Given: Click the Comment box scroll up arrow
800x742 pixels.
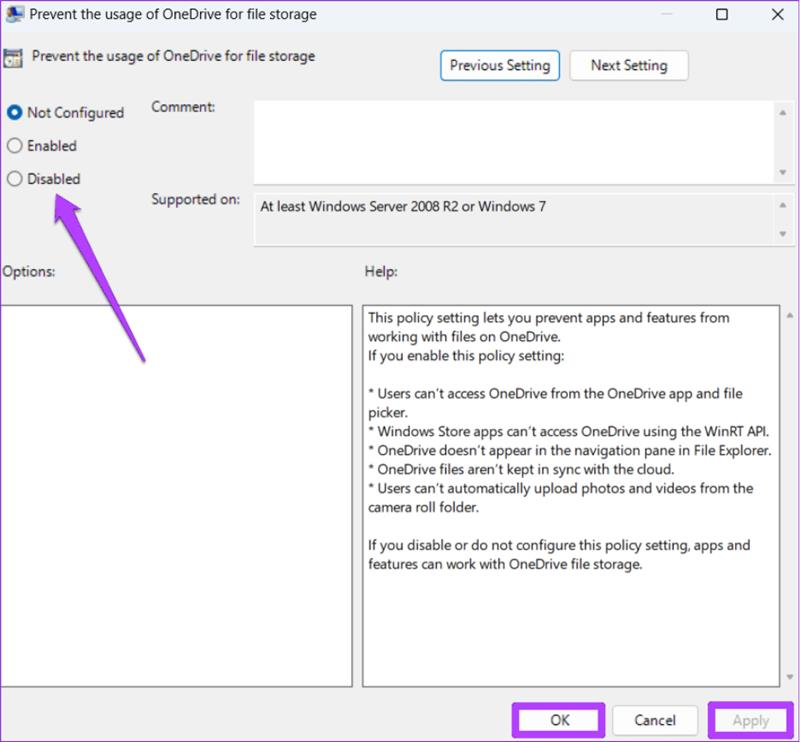Looking at the screenshot, I should tap(783, 112).
